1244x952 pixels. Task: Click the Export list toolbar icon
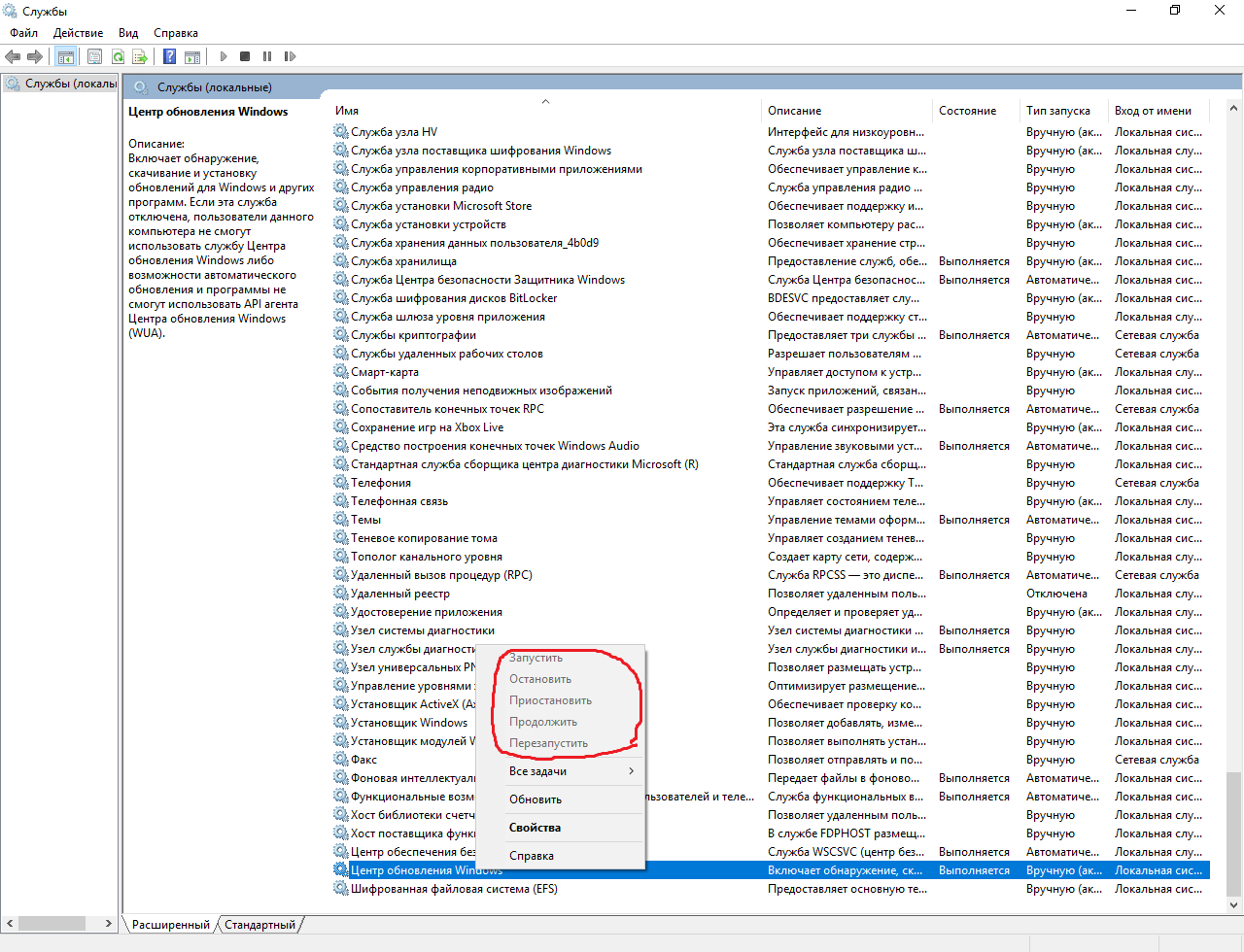tap(140, 56)
